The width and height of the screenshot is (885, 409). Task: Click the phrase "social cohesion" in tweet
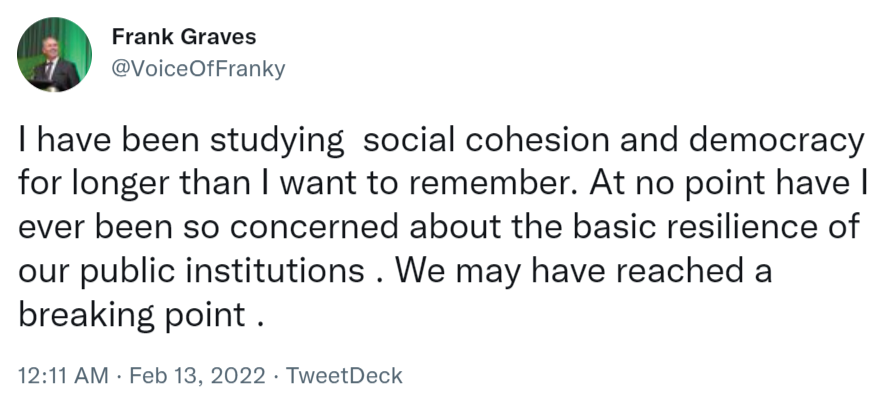pyautogui.click(x=486, y=140)
